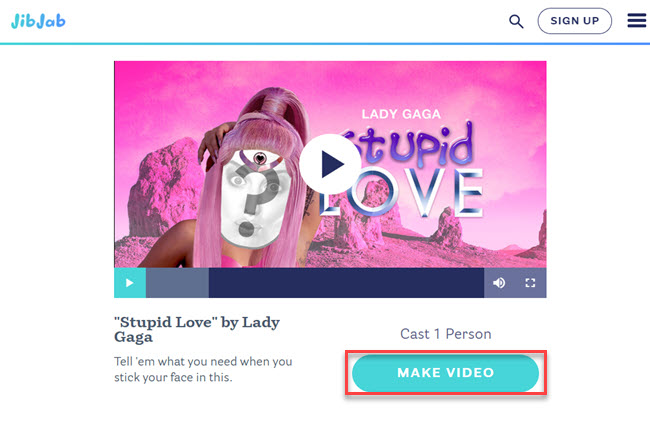Mute the video volume speaker icon
This screenshot has height=430, width=650.
pos(499,283)
